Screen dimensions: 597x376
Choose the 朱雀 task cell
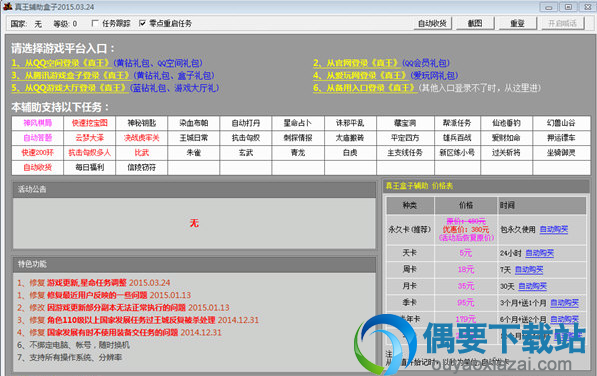(193, 153)
